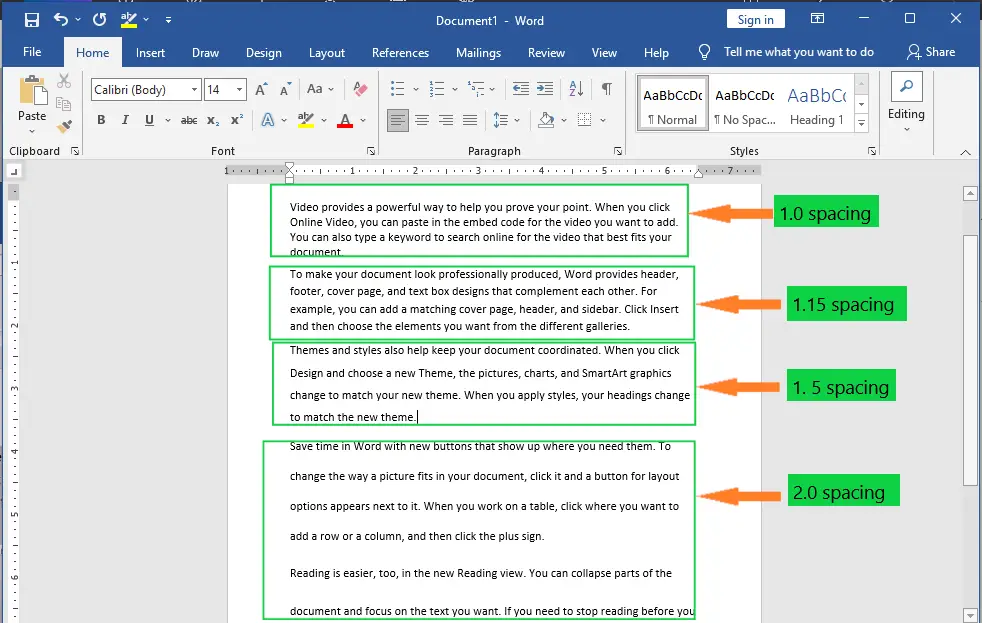
Task: Select the Sort icon in Paragraph group
Action: tap(575, 89)
